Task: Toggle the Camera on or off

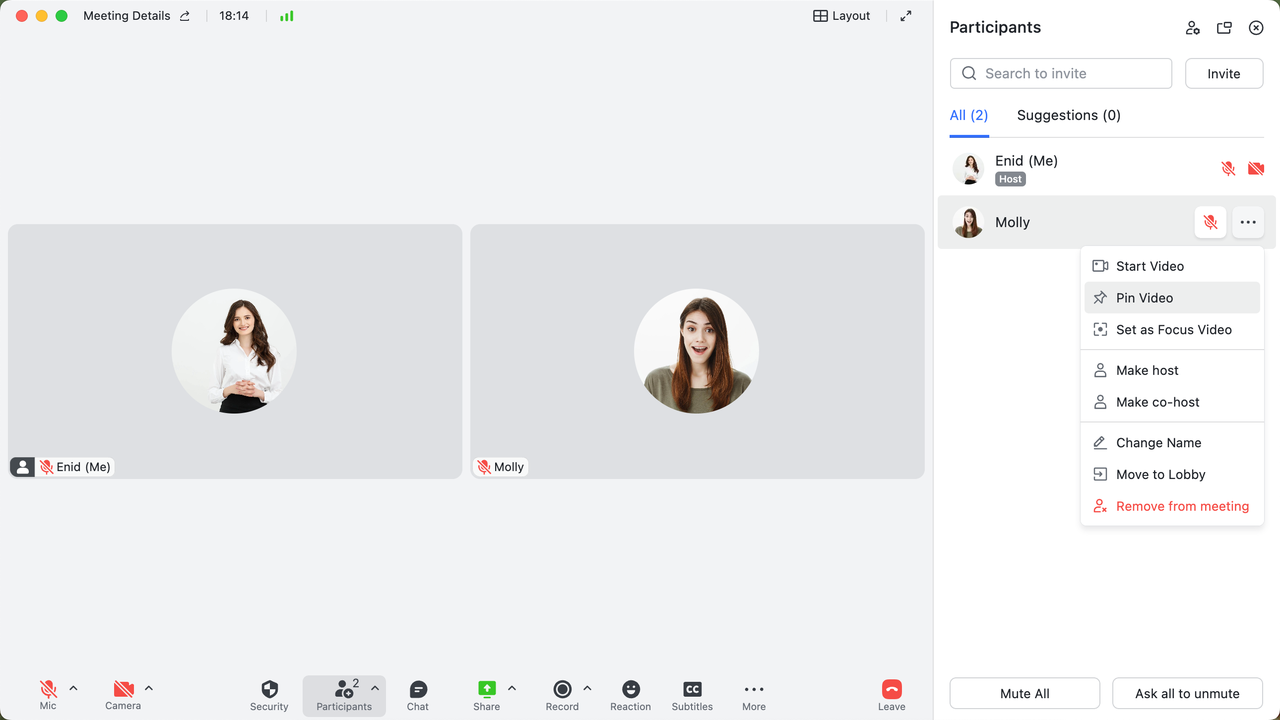Action: click(x=123, y=695)
